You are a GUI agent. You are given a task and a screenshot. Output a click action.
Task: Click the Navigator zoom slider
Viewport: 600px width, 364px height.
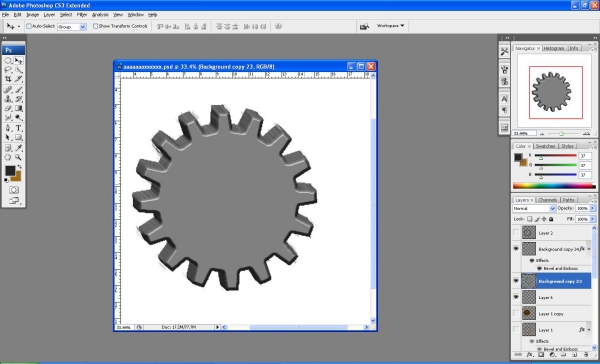pos(561,134)
